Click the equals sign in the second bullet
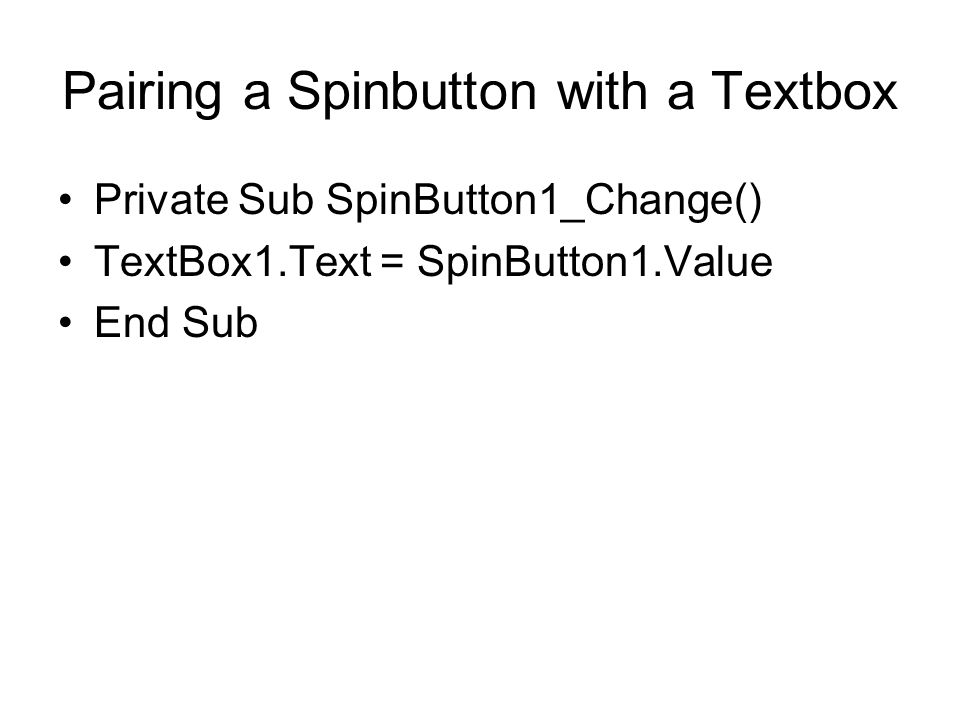This screenshot has height=720, width=960. pyautogui.click(x=392, y=262)
